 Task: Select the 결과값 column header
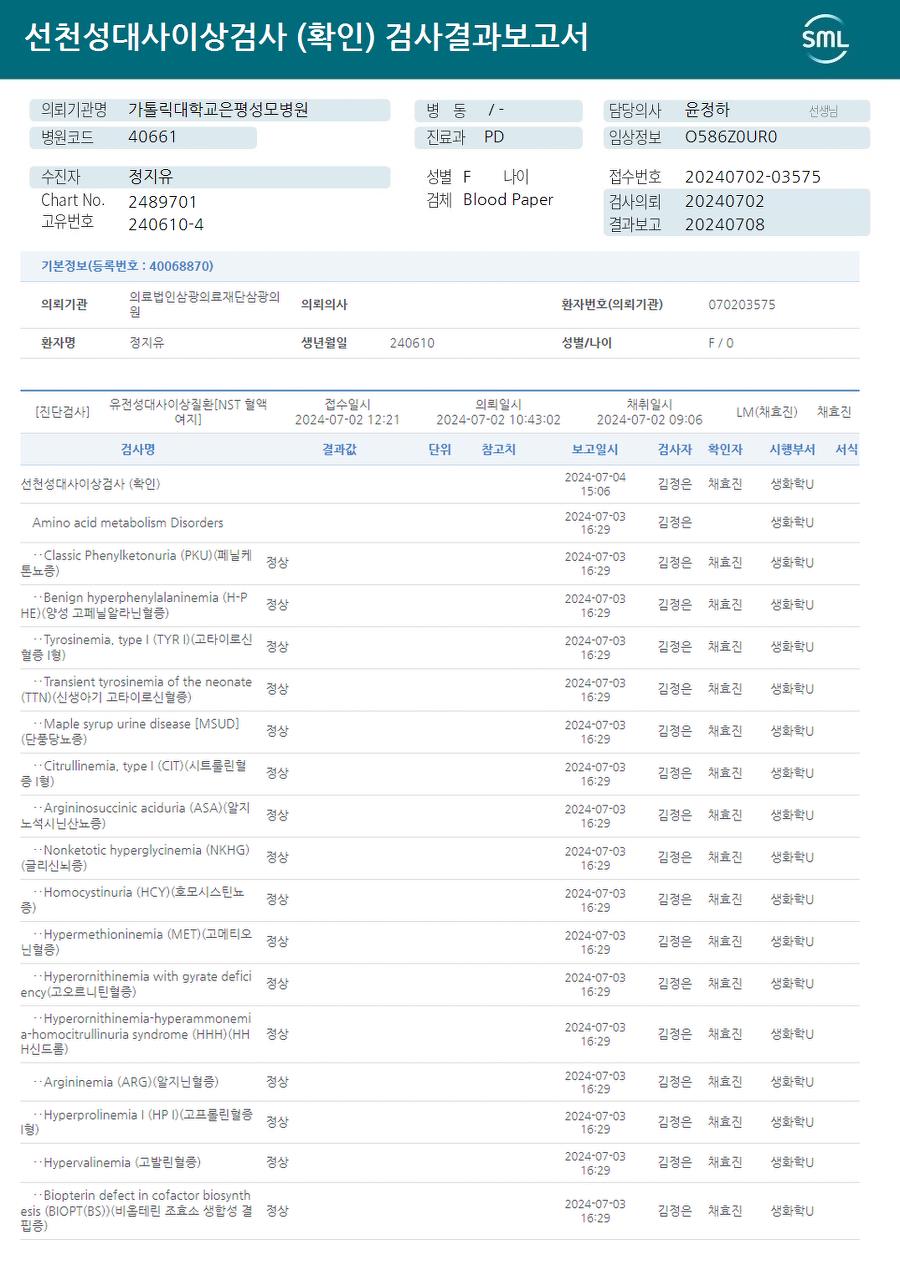click(339, 450)
